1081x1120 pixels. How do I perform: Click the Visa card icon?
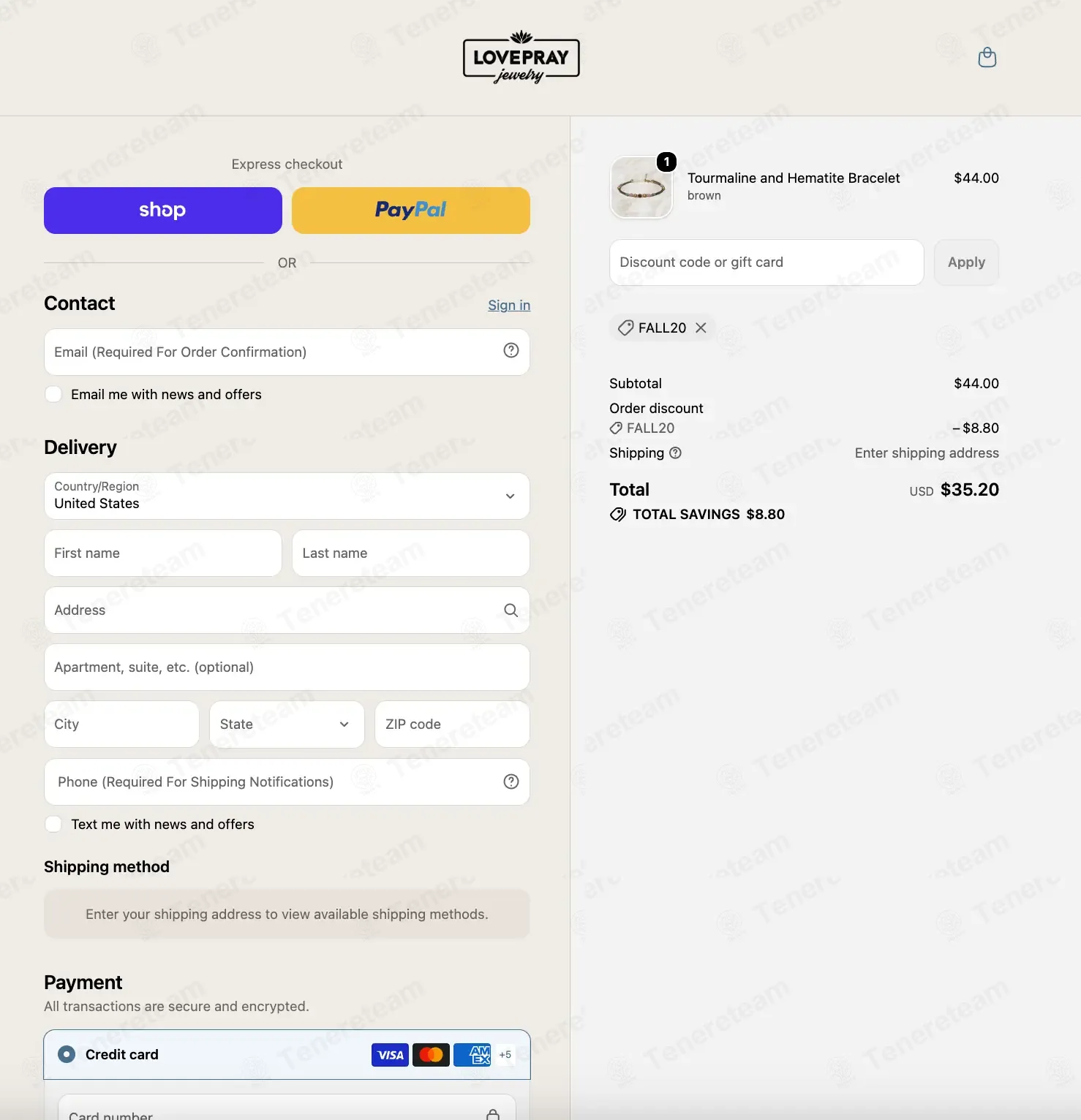390,1054
